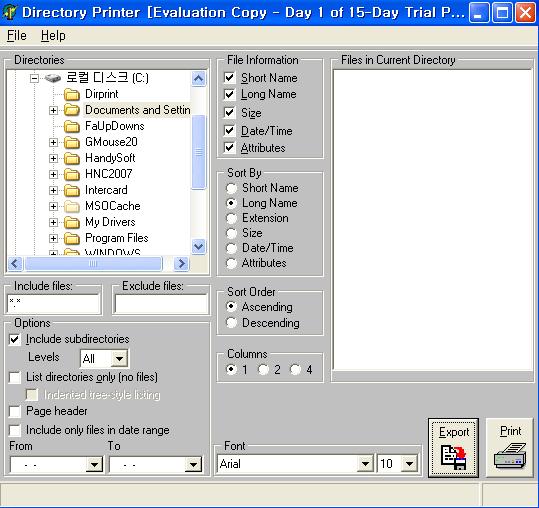539x508 pixels.
Task: Sort by Short Name radio button
Action: 231,188
